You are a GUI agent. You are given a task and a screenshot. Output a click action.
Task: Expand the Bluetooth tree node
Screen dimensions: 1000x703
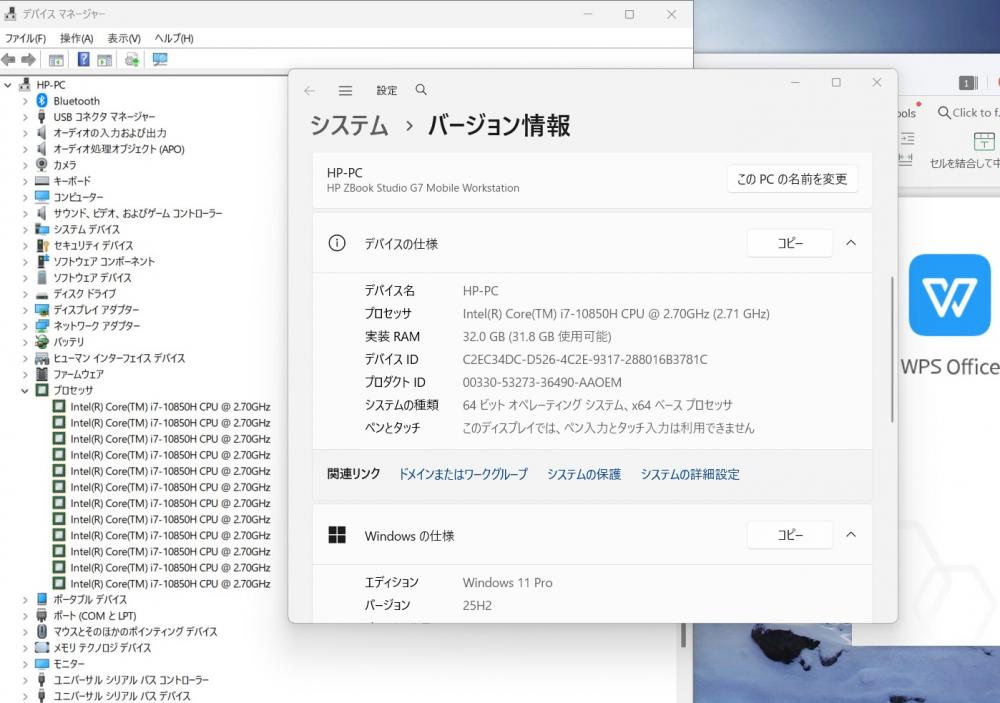pos(25,101)
